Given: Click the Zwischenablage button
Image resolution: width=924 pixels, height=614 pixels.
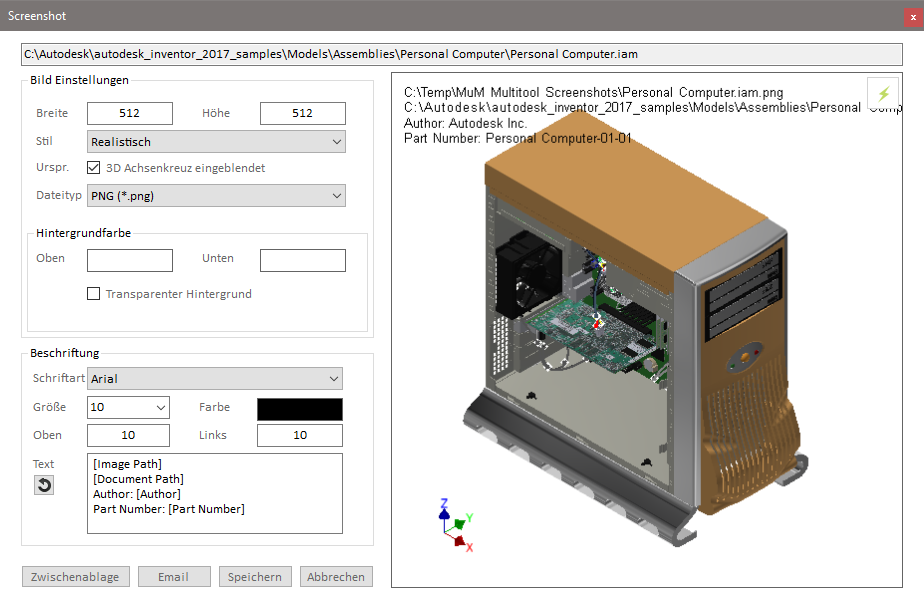Looking at the screenshot, I should (x=75, y=576).
